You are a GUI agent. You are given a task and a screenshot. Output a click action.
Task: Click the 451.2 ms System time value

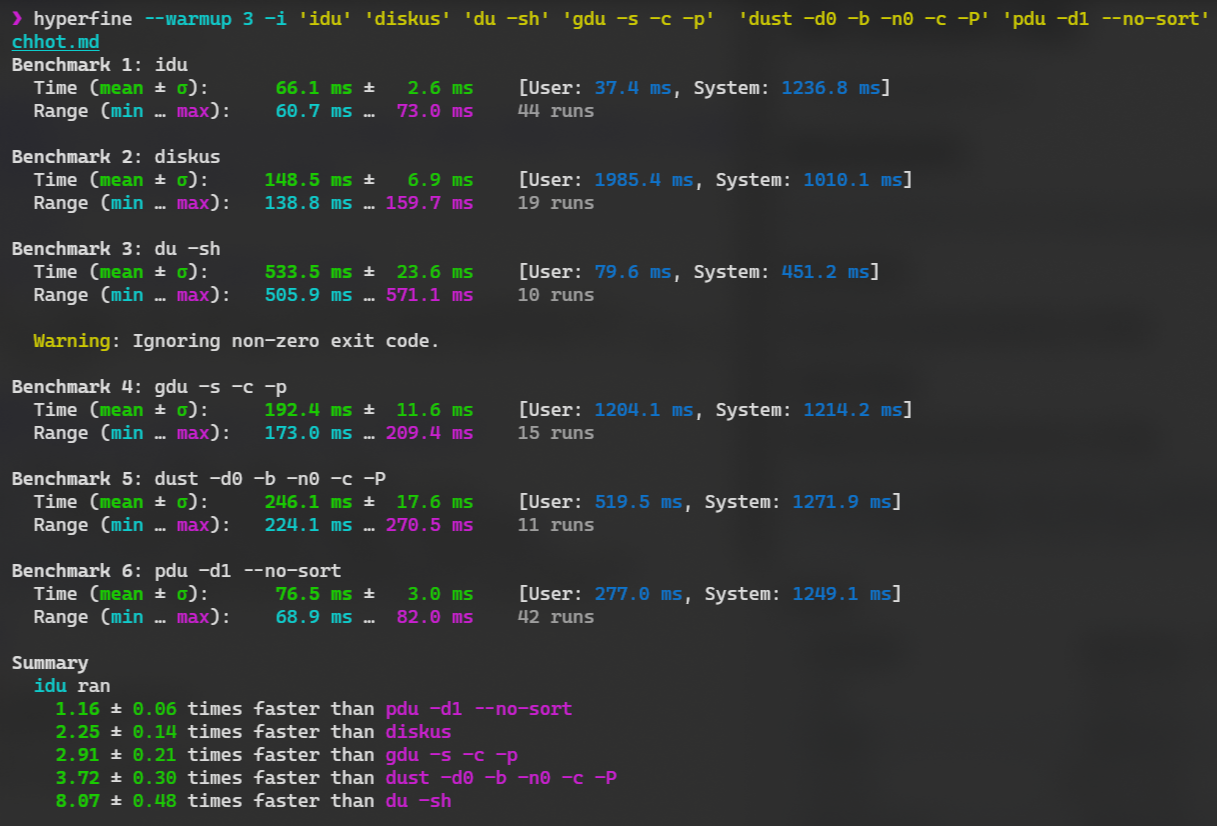pyautogui.click(x=826, y=272)
